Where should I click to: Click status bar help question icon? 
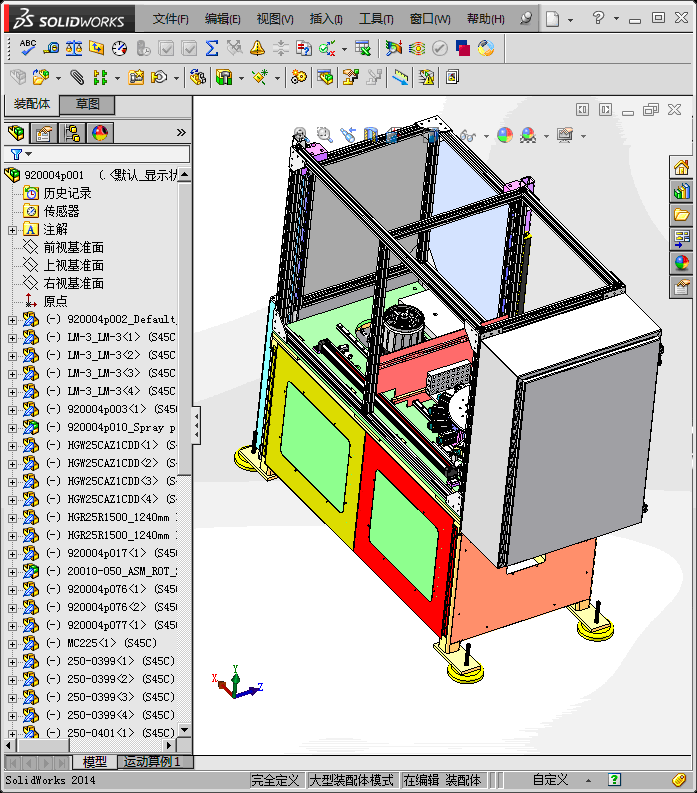click(614, 780)
